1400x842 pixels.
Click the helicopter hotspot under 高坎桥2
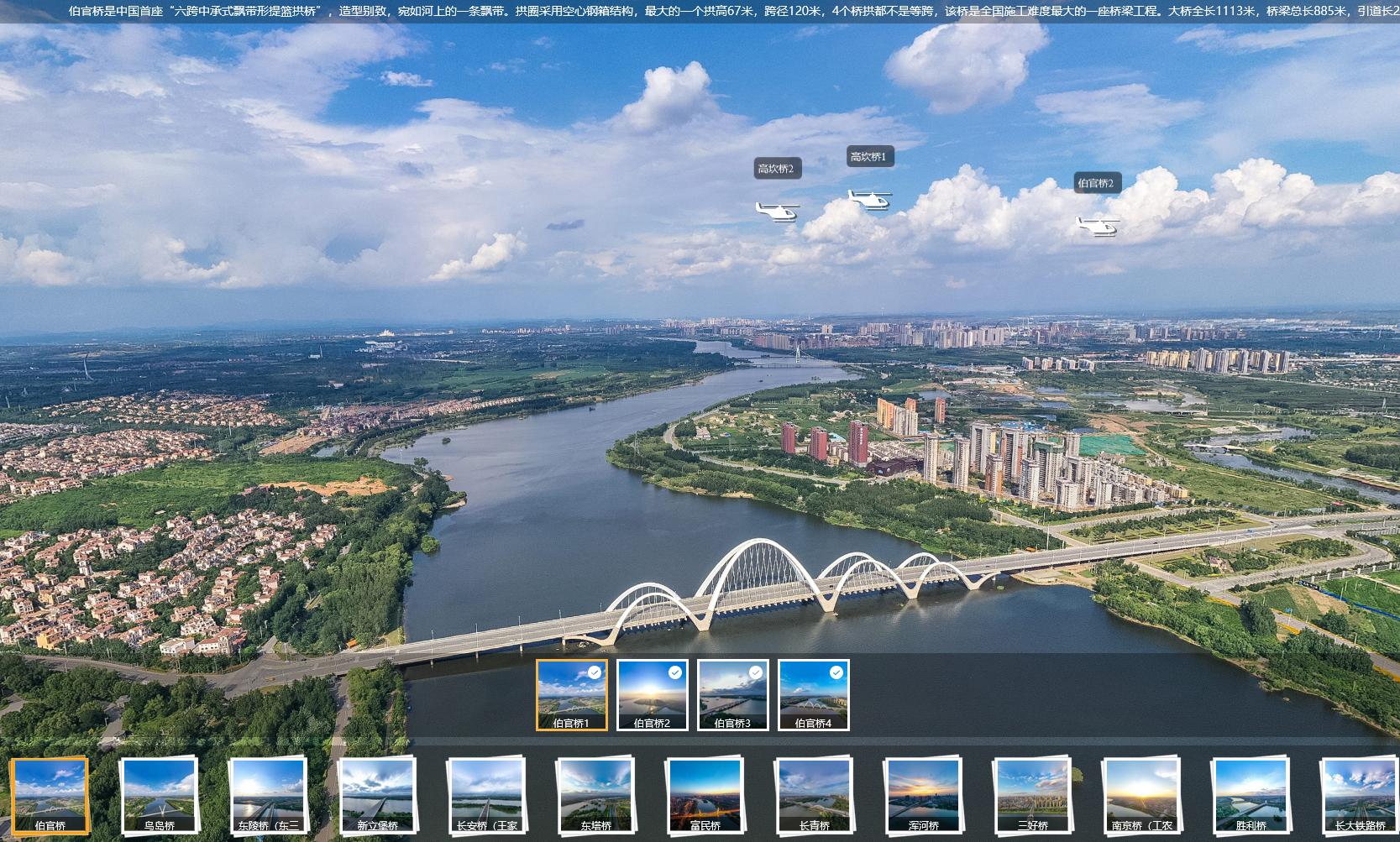coord(777,211)
